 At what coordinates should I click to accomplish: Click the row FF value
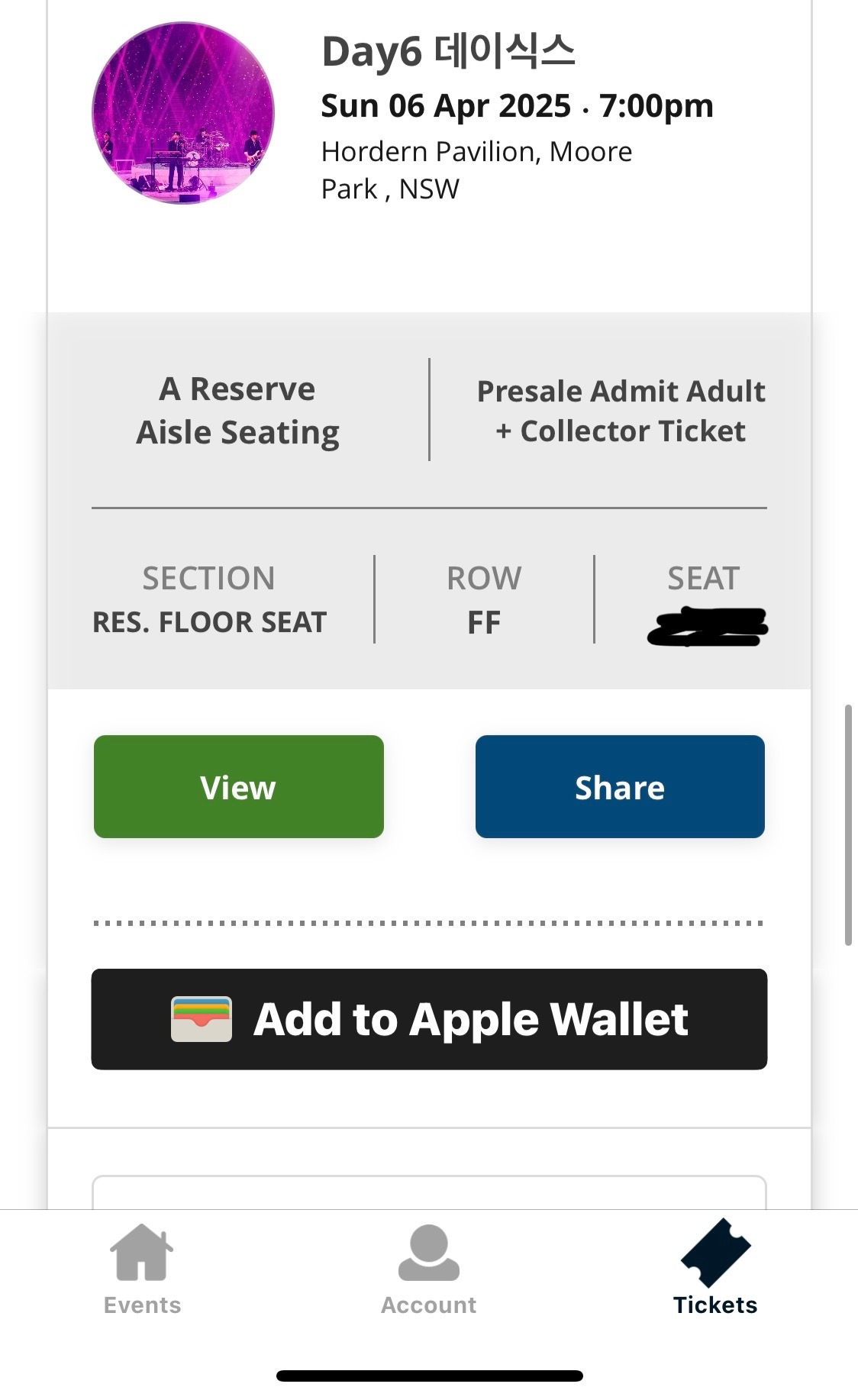pos(484,622)
